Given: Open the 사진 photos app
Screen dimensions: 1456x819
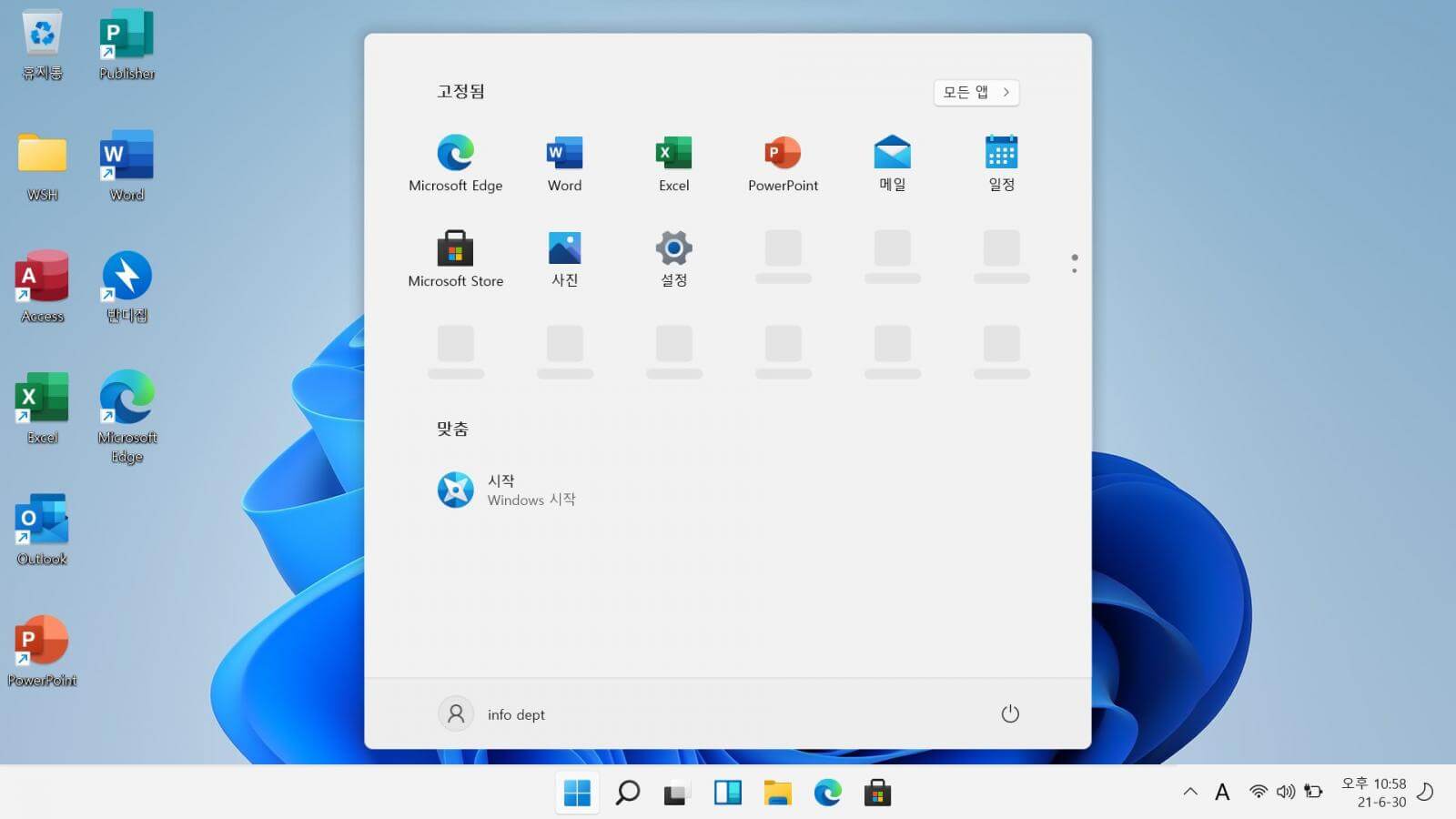Looking at the screenshot, I should (564, 259).
